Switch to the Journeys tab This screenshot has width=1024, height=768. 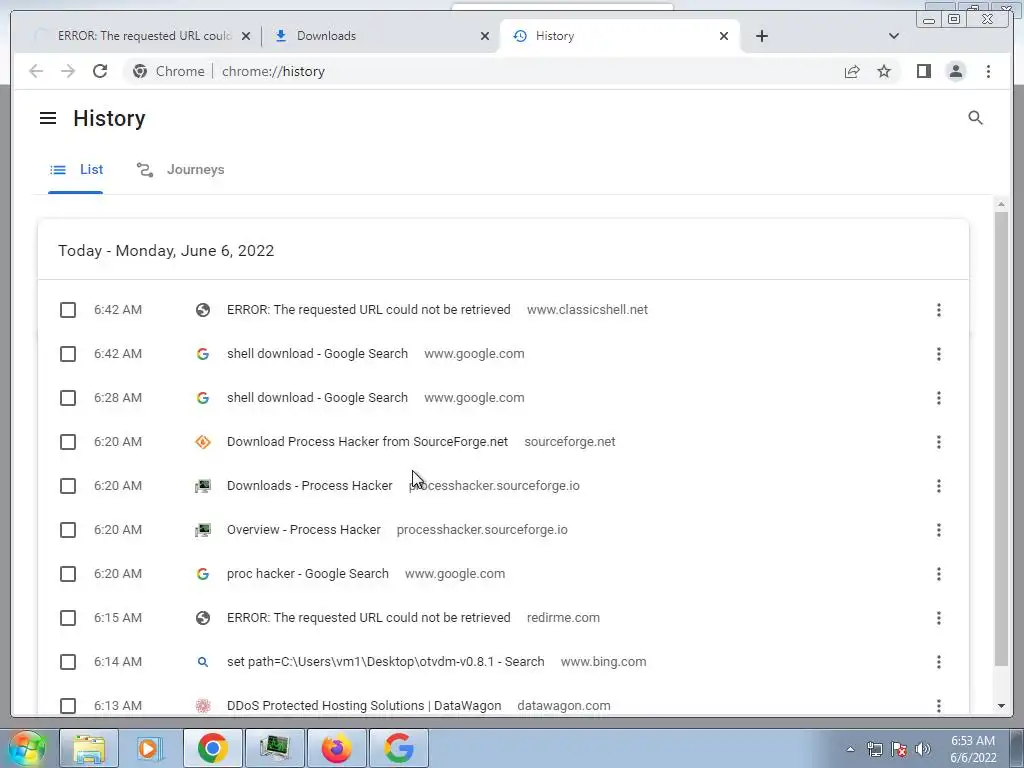pyautogui.click(x=180, y=170)
